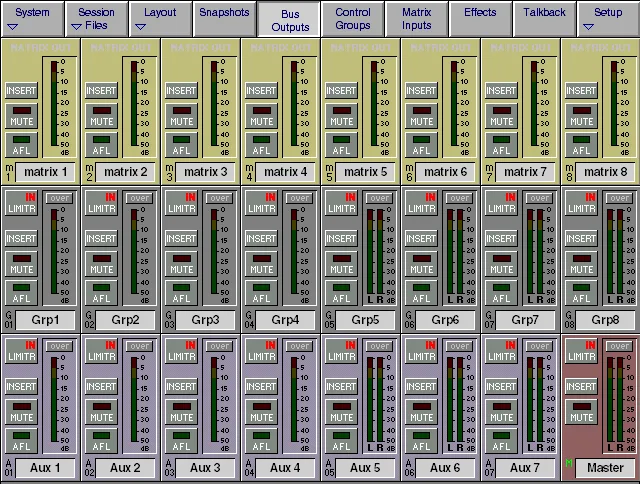The height and width of the screenshot is (484, 640).
Task: Switch to the Effects tab
Action: point(480,19)
